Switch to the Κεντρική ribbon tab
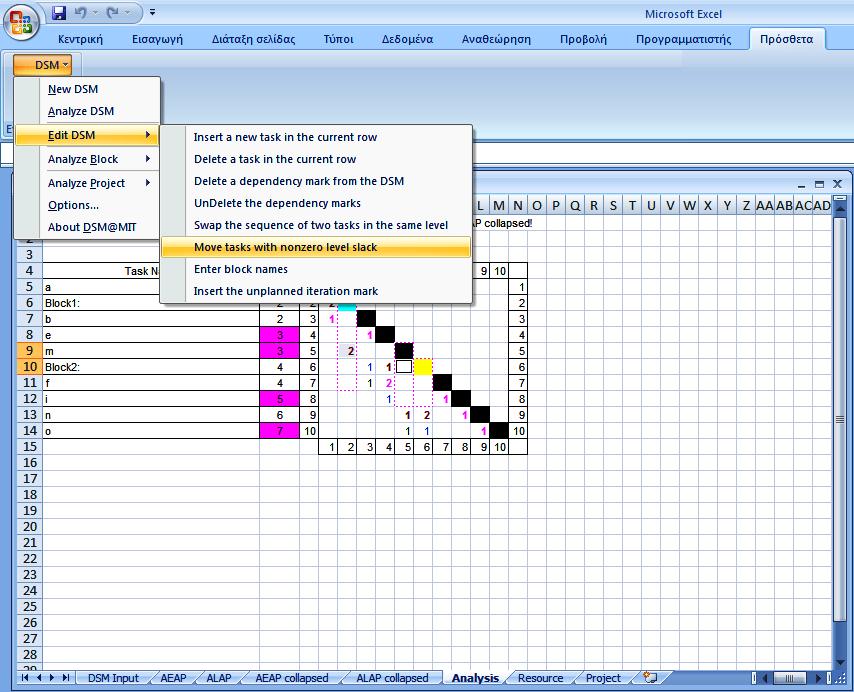The height and width of the screenshot is (692, 854). 80,39
